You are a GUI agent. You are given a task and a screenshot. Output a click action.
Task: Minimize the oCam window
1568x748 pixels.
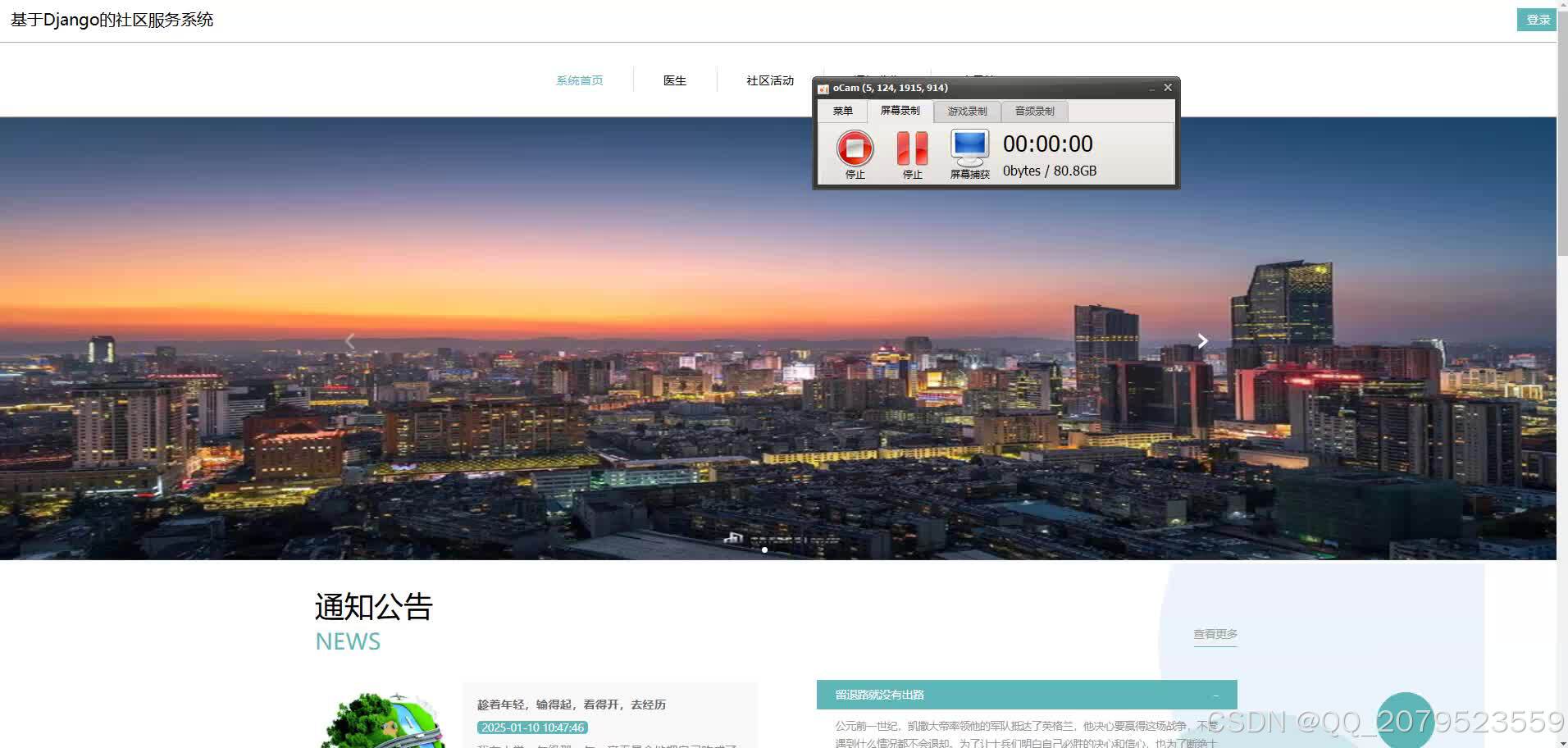click(1151, 88)
